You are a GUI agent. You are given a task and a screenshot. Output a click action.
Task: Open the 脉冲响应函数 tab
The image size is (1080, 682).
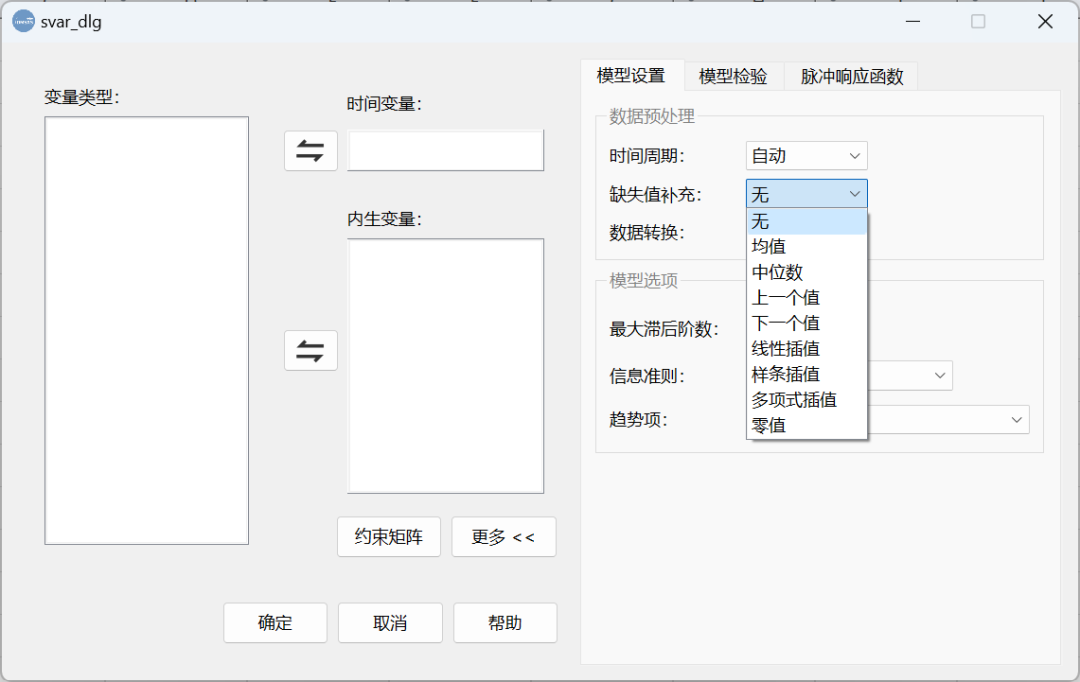pos(851,76)
